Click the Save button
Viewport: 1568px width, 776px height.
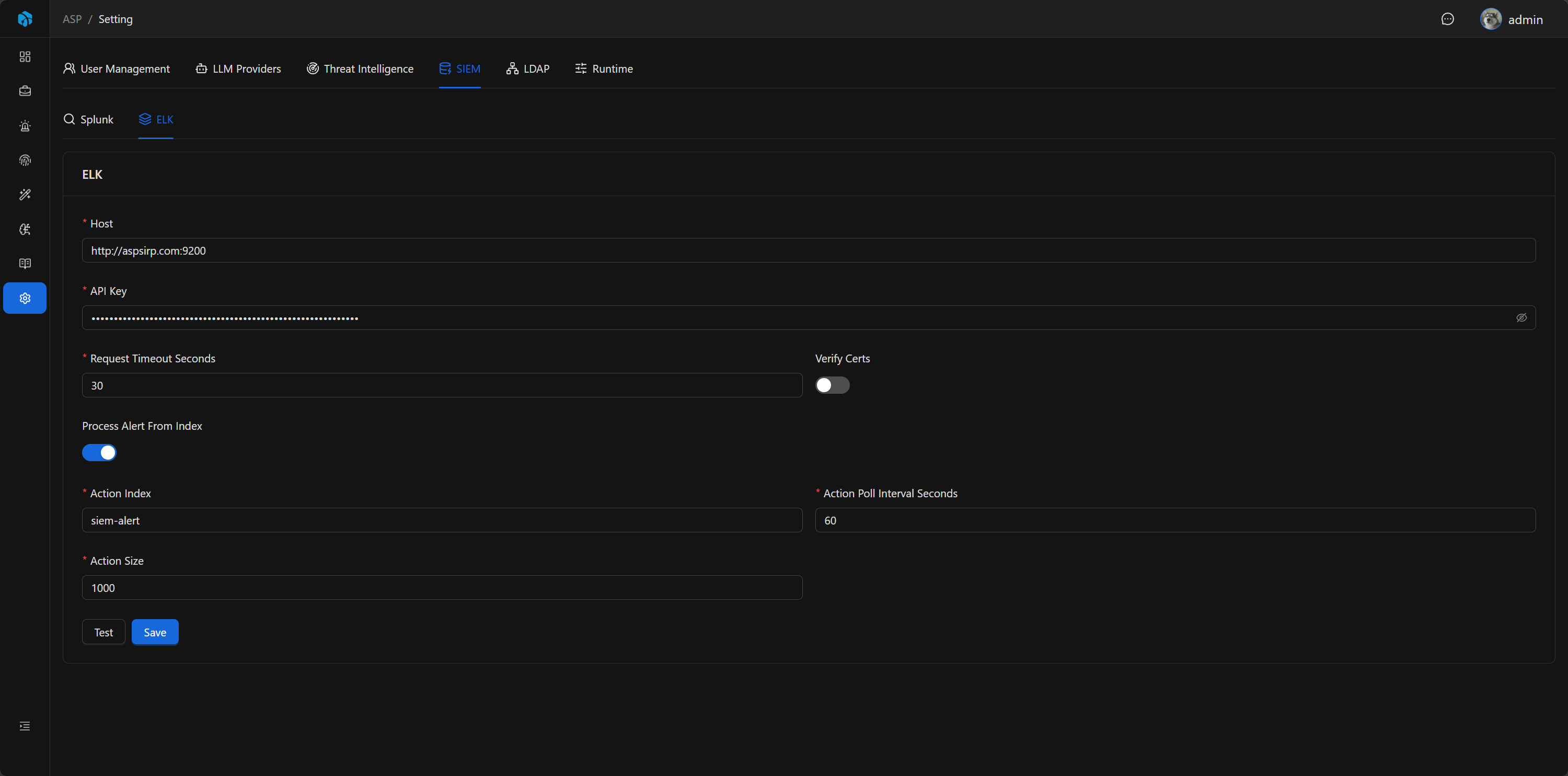pyautogui.click(x=155, y=632)
